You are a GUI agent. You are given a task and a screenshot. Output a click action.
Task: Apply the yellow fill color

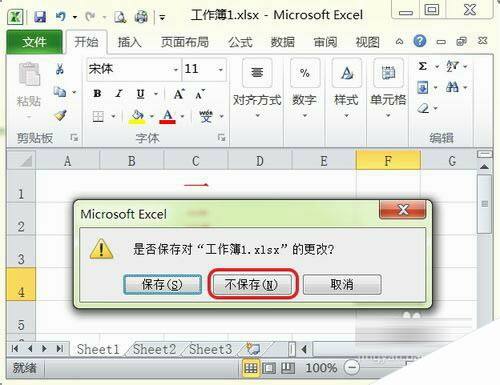point(137,117)
